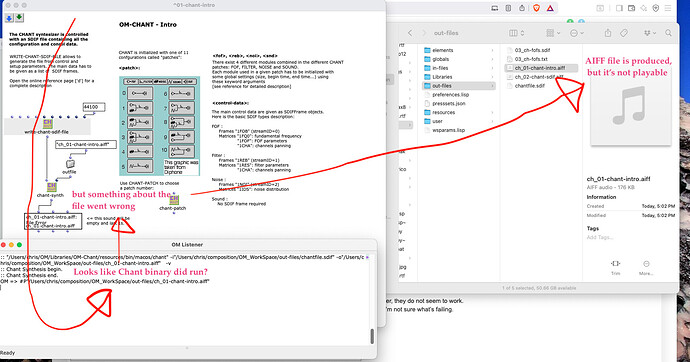Select file chantfile.sdif
690x362 pixels.
530,86
